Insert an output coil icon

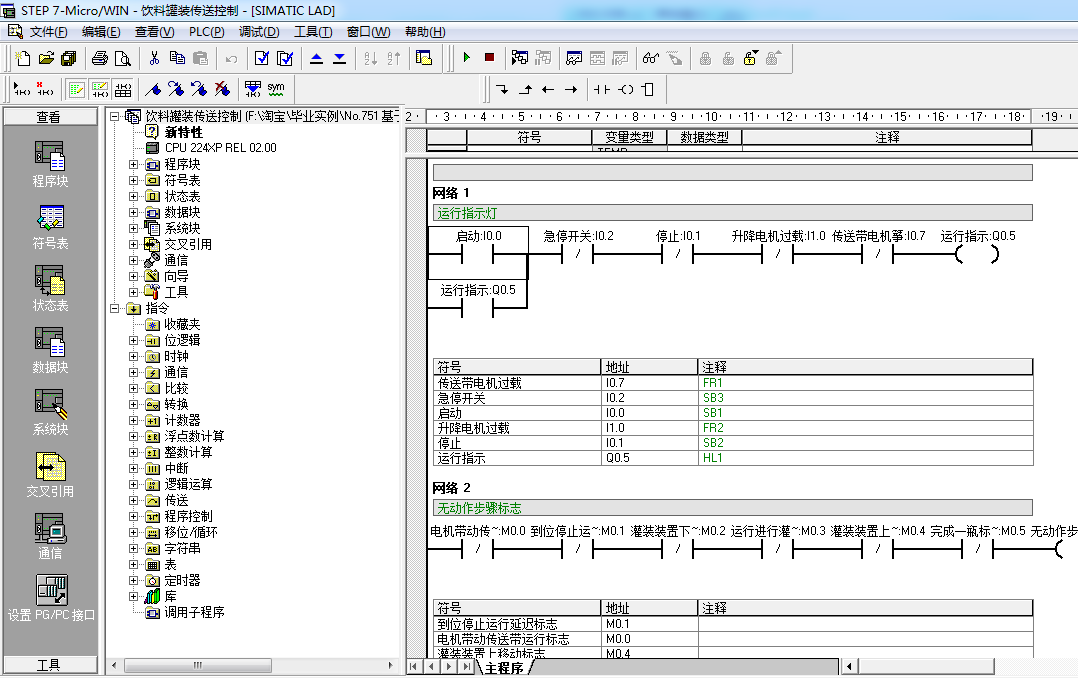click(x=624, y=90)
